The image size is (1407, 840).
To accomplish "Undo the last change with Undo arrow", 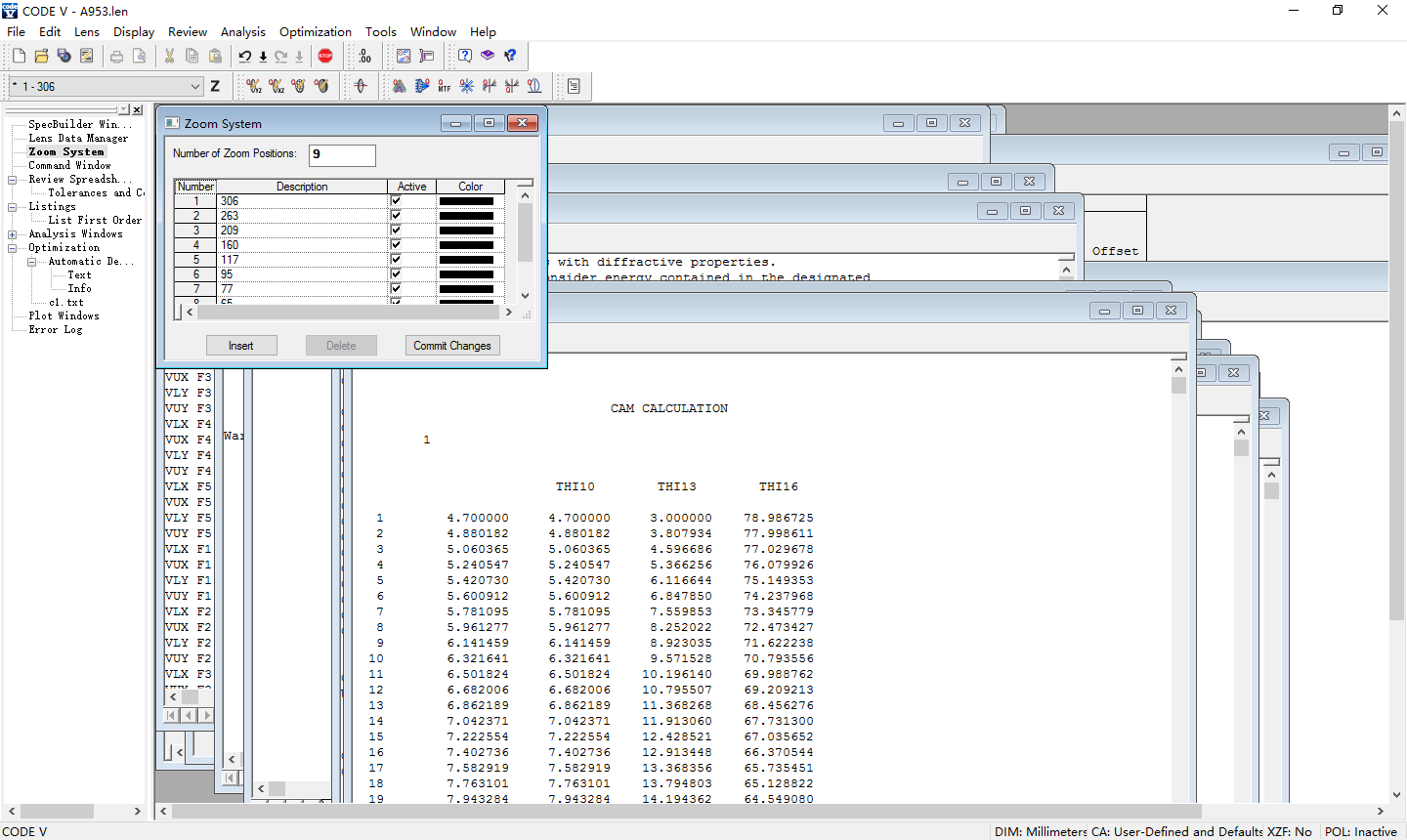I will [x=244, y=56].
